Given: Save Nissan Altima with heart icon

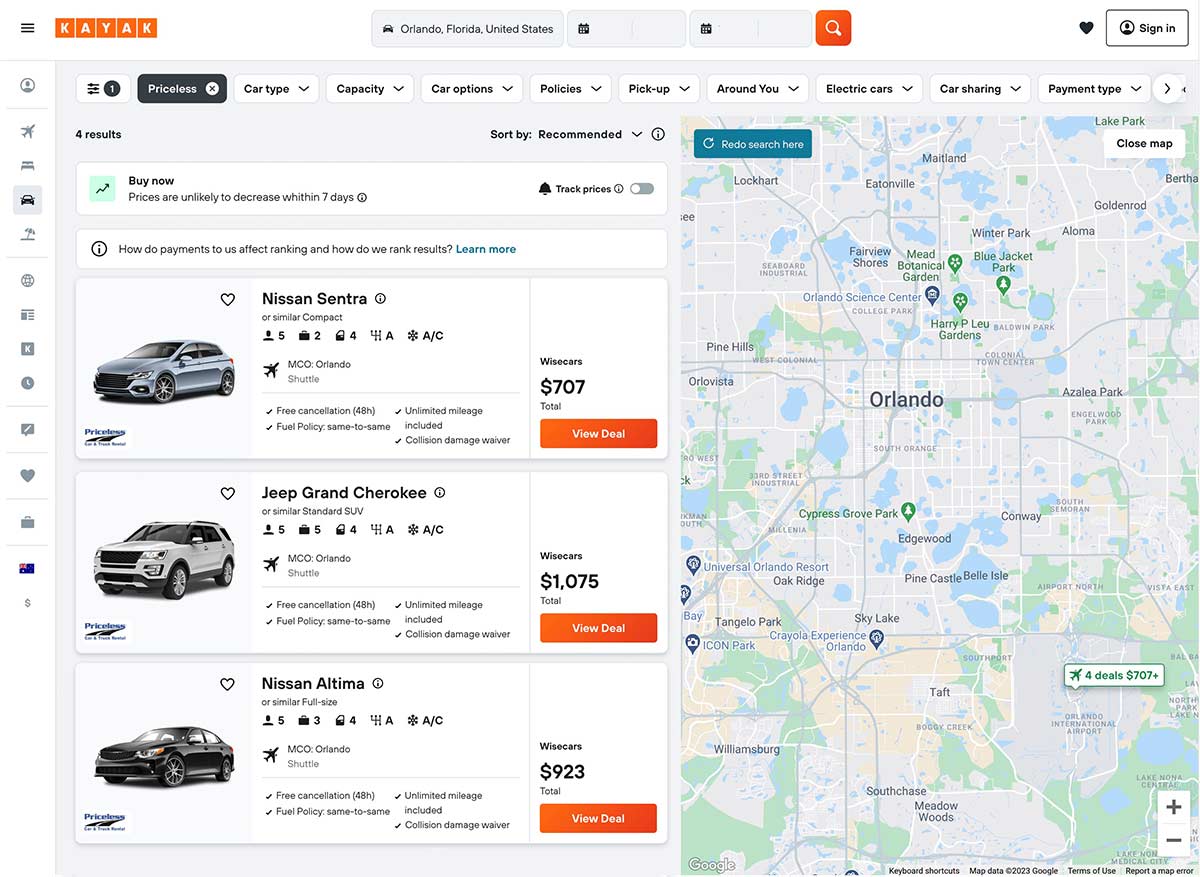Looking at the screenshot, I should click(x=228, y=684).
